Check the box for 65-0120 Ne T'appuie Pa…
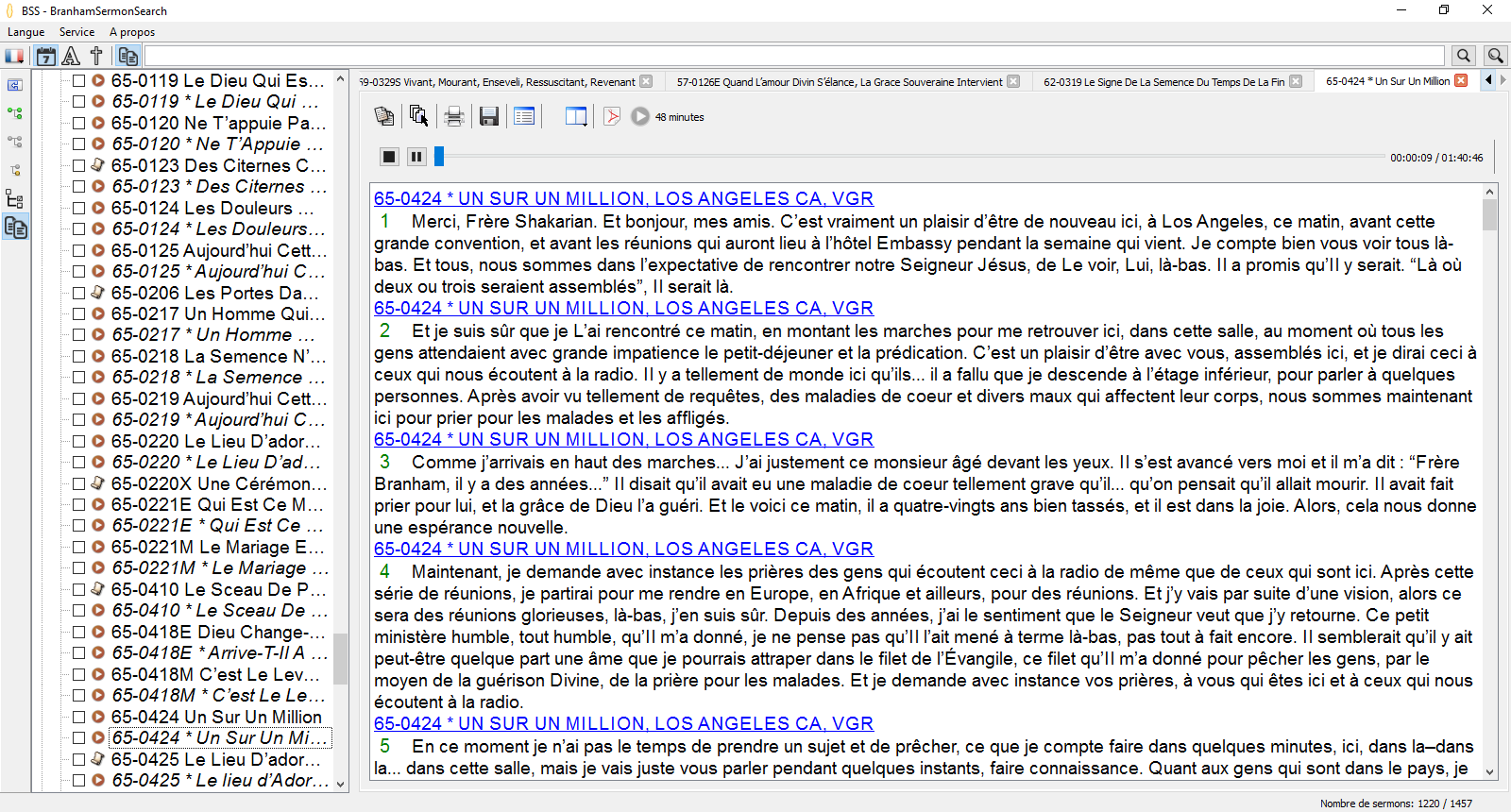The image size is (1511, 812). pos(79,123)
